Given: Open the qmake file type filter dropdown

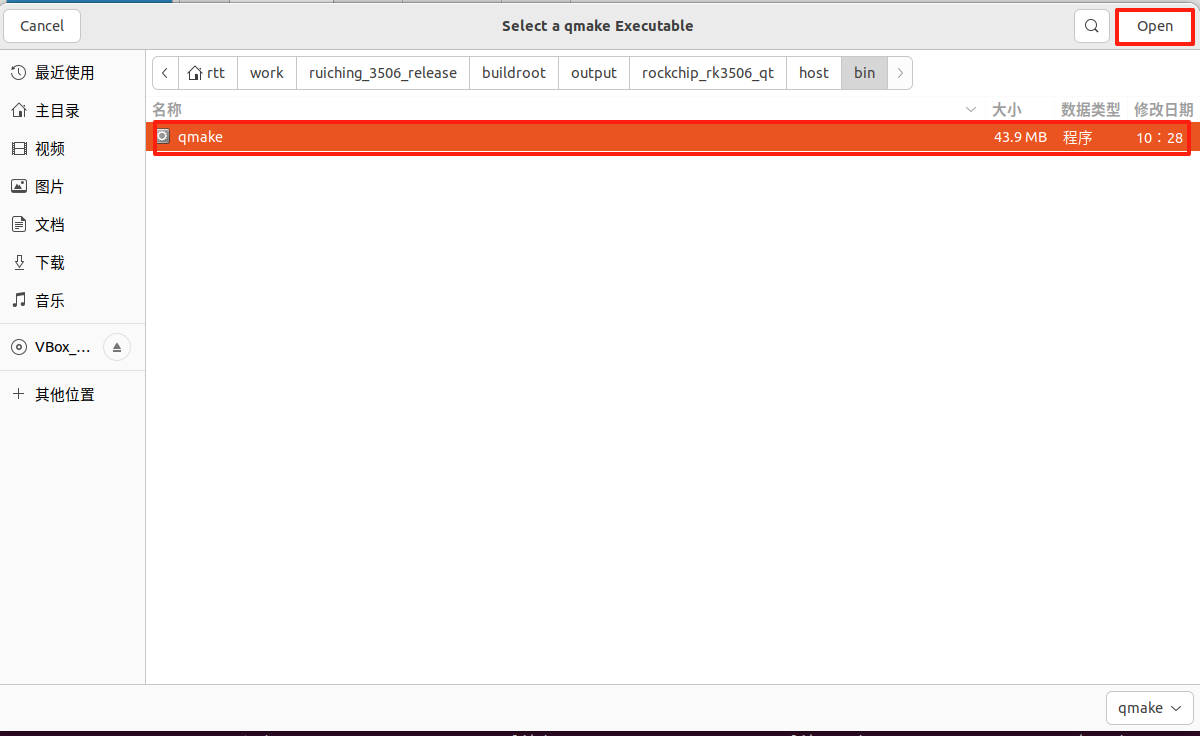Looking at the screenshot, I should (x=1149, y=708).
